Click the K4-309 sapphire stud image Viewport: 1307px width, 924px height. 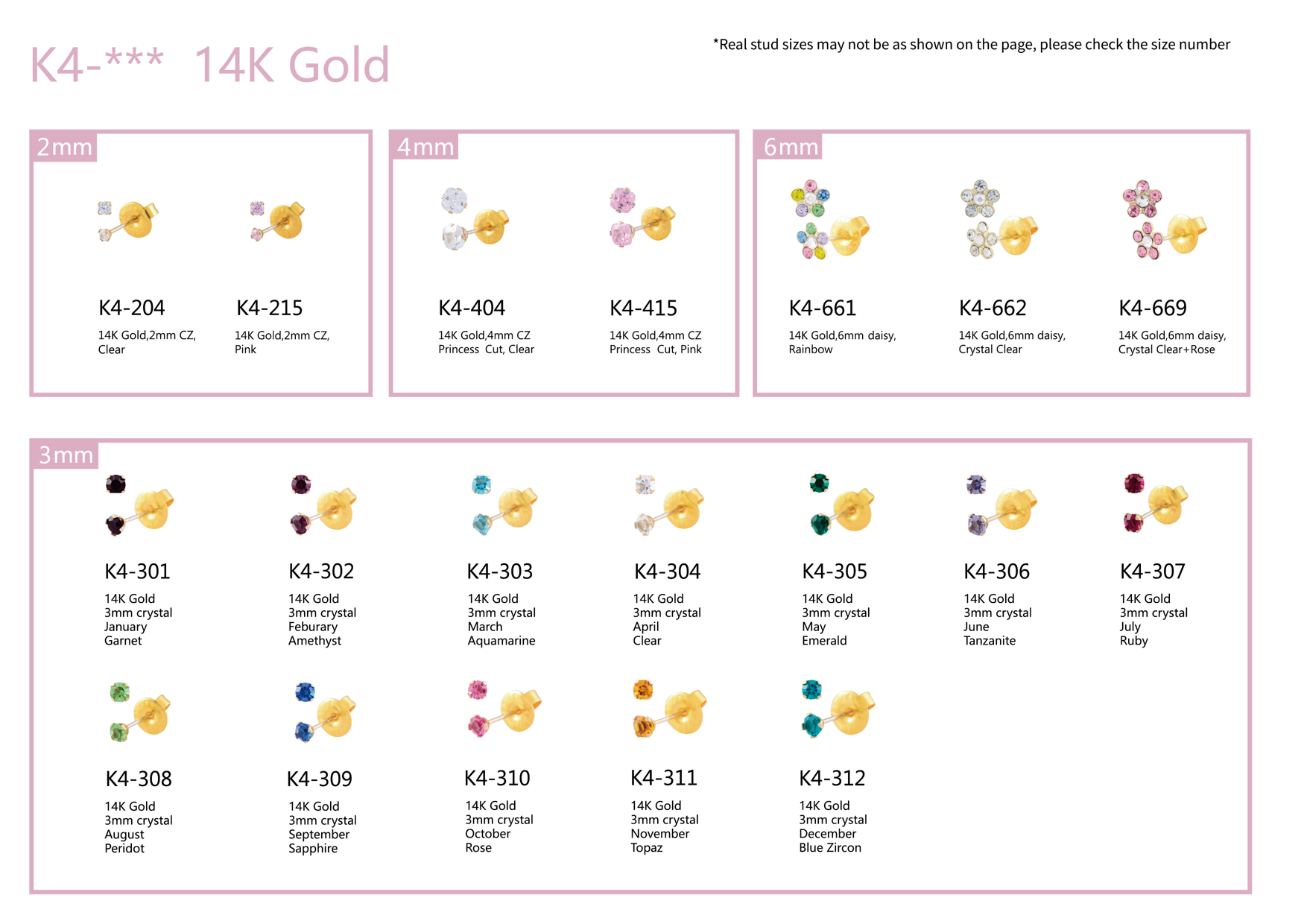pyautogui.click(x=325, y=712)
